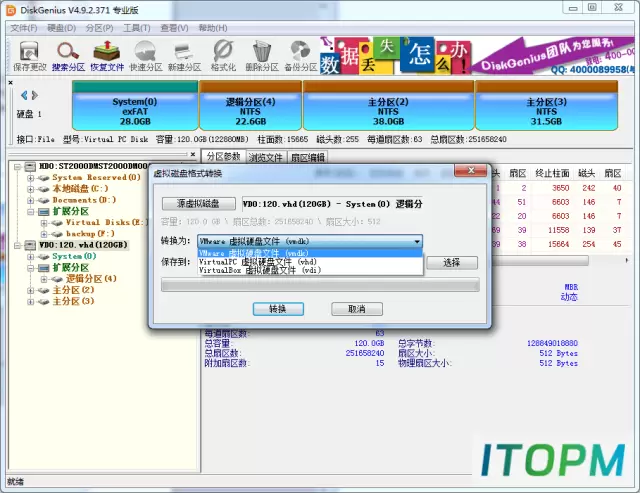Collapse the HD0:ST2000DM disk tree node
Viewport: 640px width, 493px height.
tap(17, 167)
